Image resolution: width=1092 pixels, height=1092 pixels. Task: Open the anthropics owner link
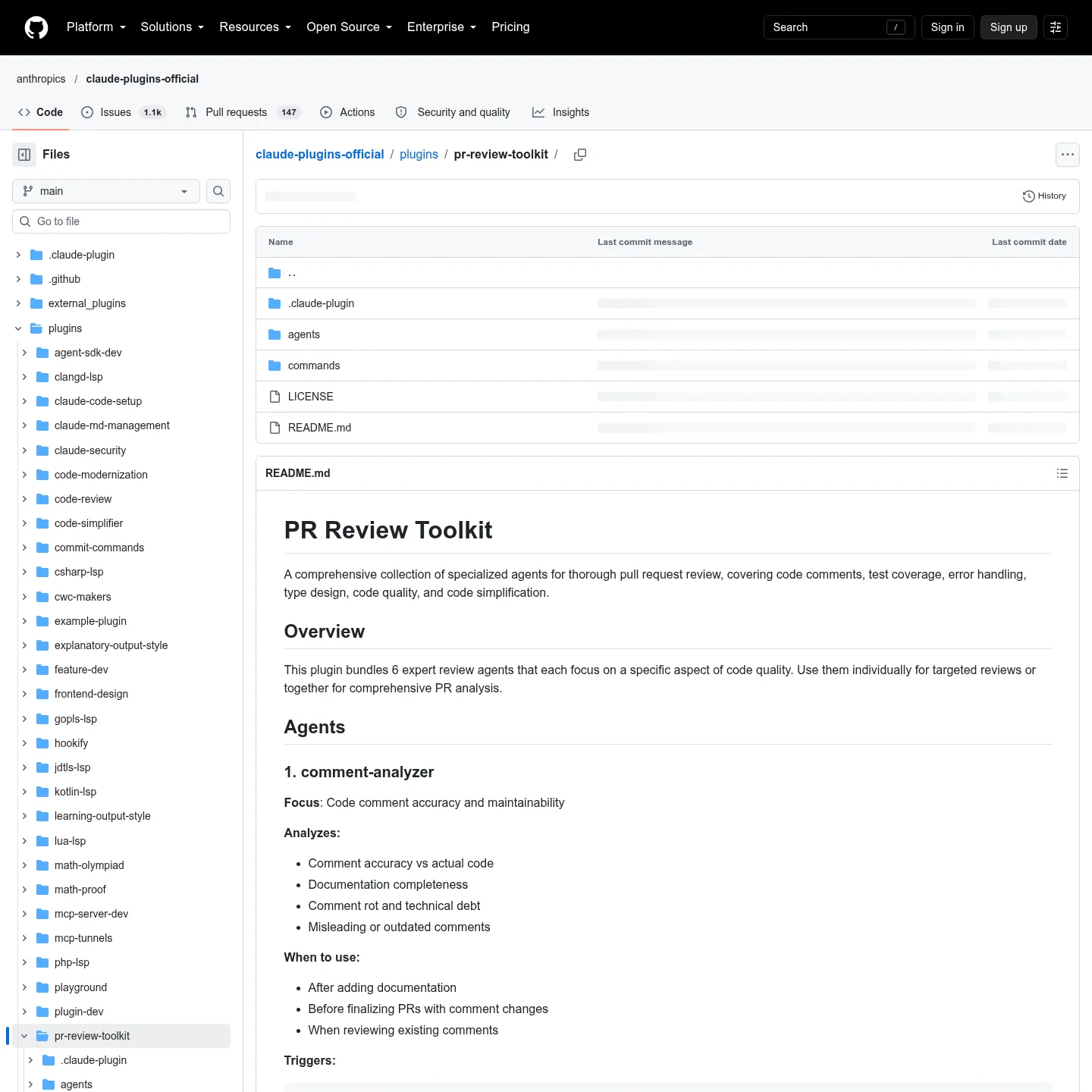pos(41,79)
